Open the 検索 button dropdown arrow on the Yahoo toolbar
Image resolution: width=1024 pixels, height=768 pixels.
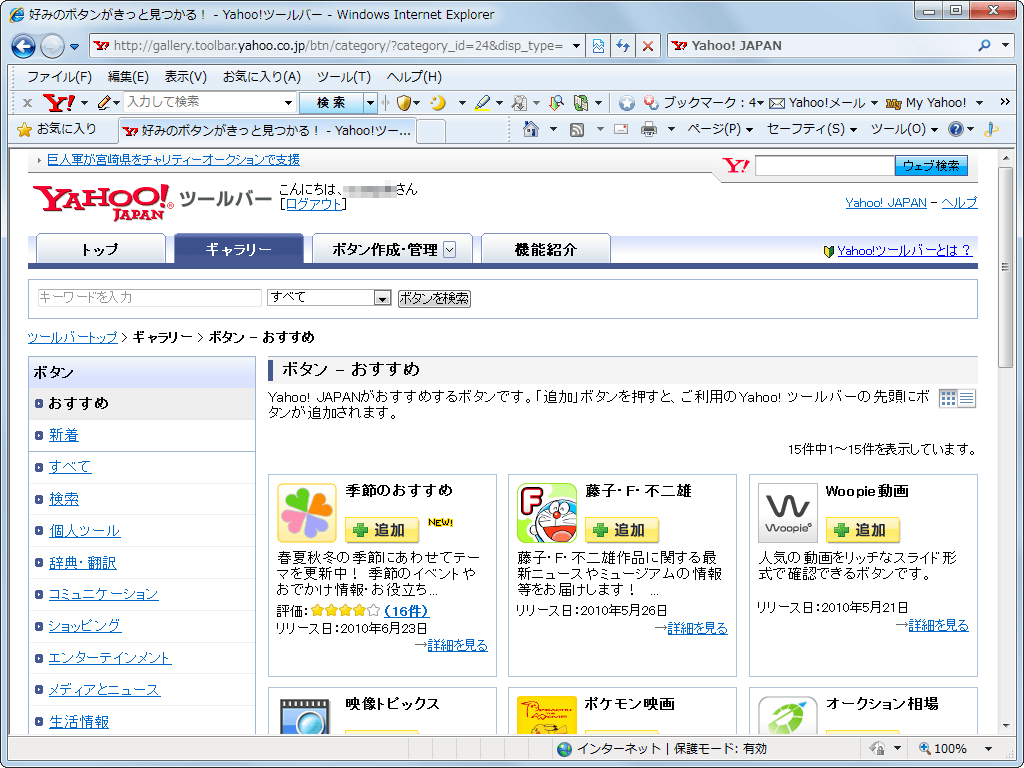(x=370, y=103)
